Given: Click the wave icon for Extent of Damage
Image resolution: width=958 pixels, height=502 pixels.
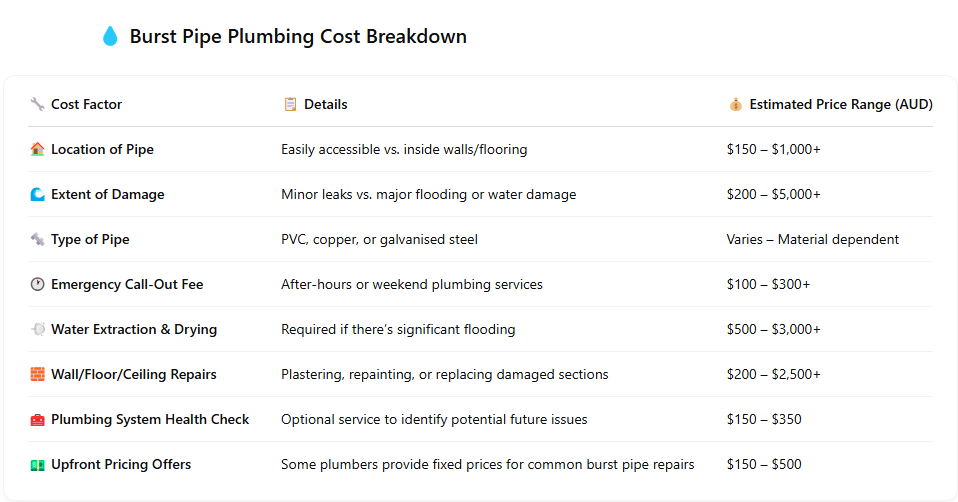Looking at the screenshot, I should [37, 194].
